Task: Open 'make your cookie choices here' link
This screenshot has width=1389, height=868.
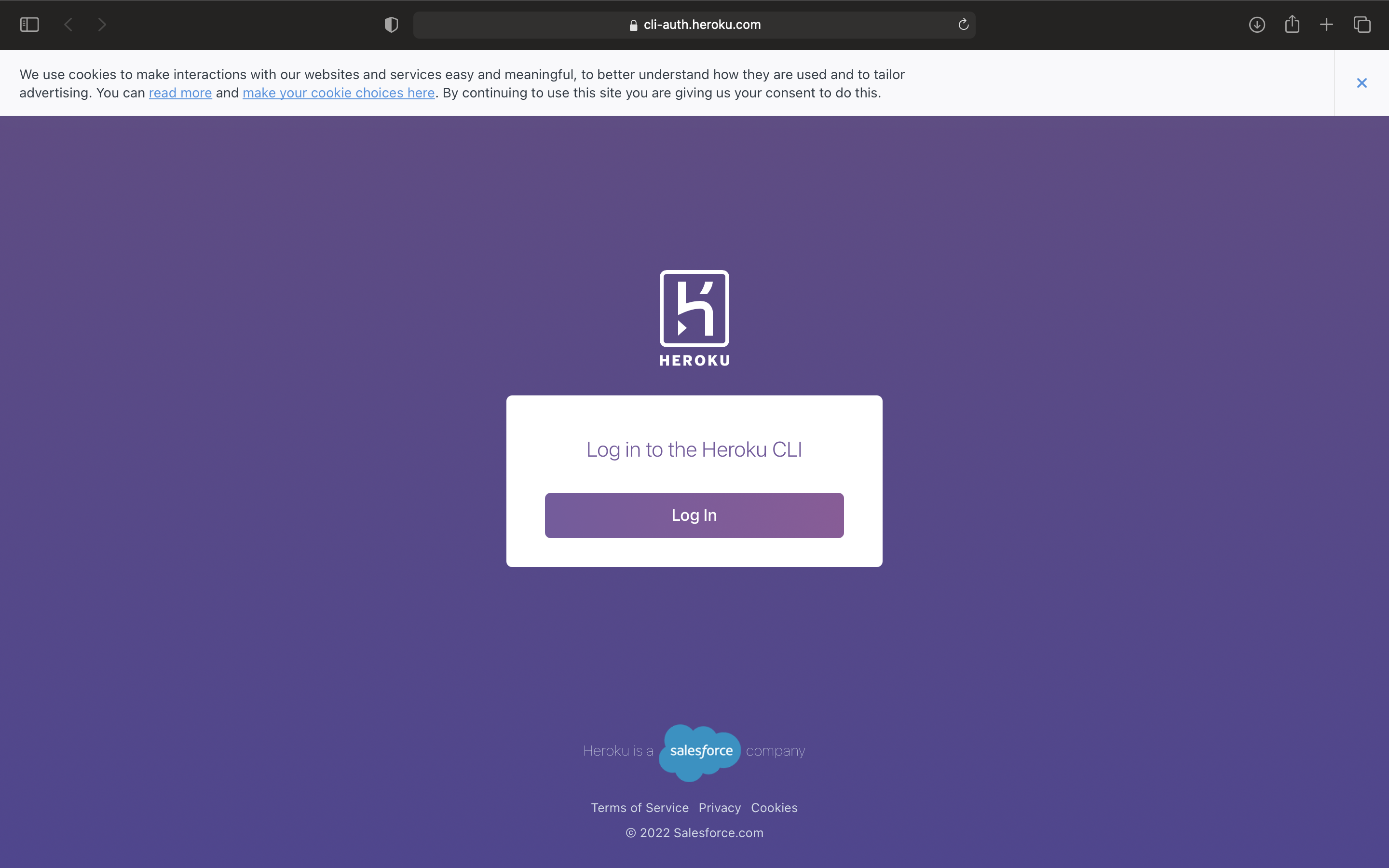Action: (x=339, y=93)
